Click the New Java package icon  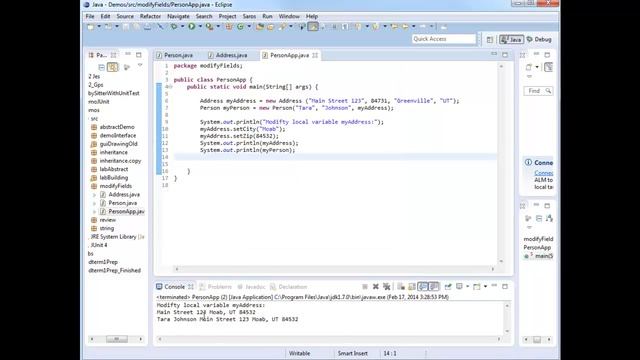[x=229, y=27]
